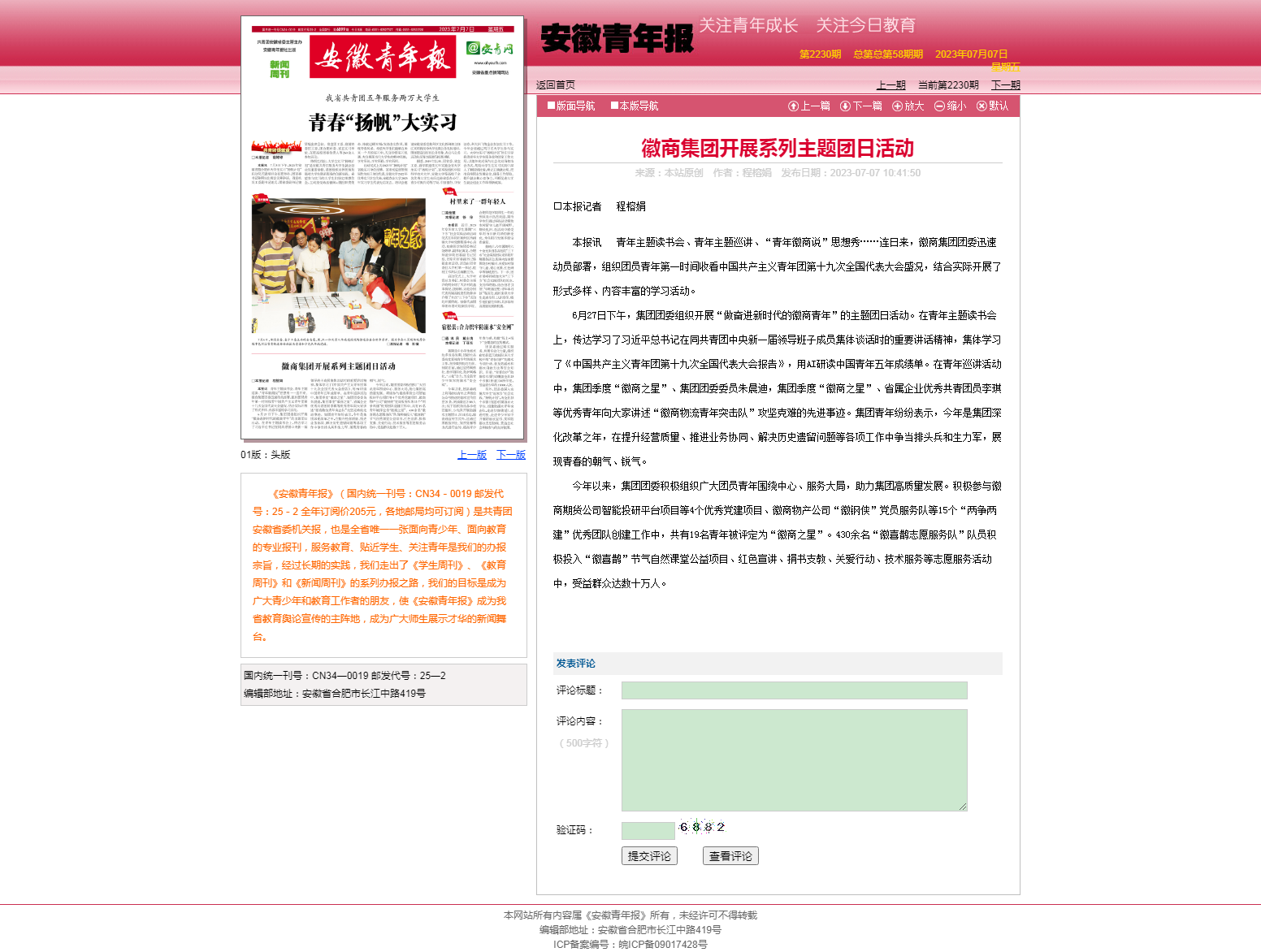Open comments via 查看评论 button
Viewport: 1261px width, 952px height.
pos(730,856)
